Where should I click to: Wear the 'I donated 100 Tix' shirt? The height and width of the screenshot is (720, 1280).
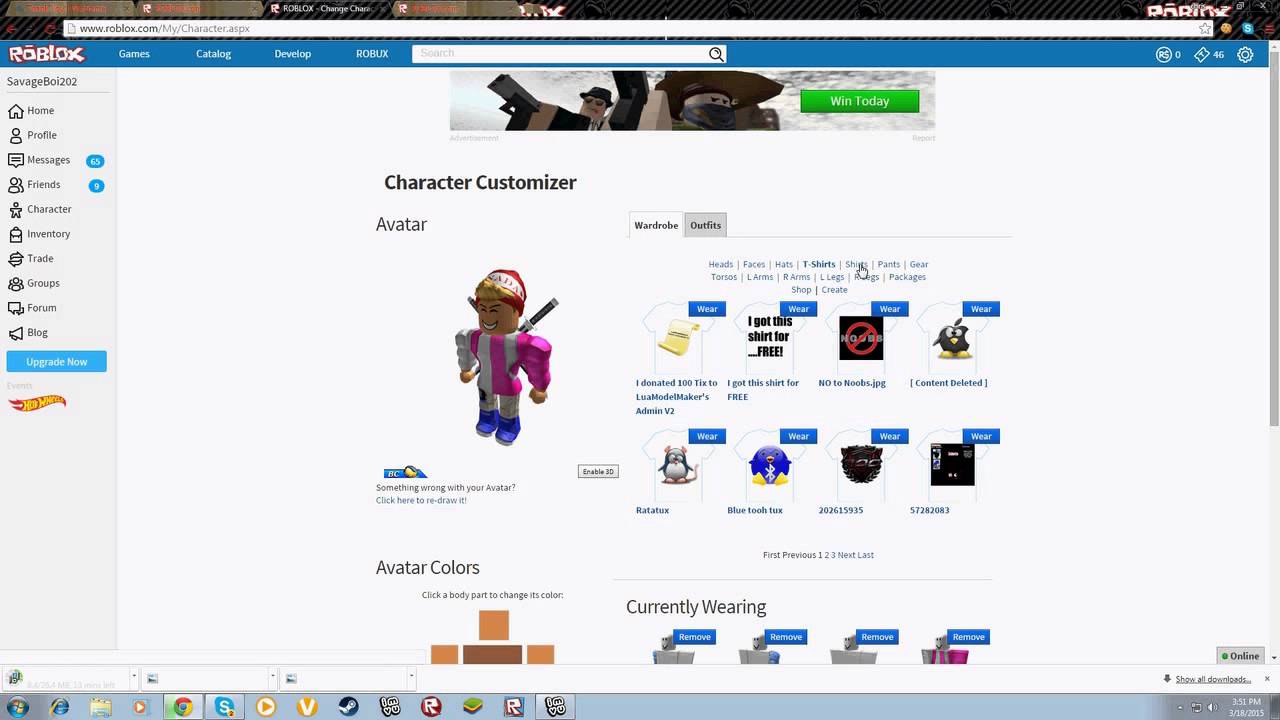707,309
